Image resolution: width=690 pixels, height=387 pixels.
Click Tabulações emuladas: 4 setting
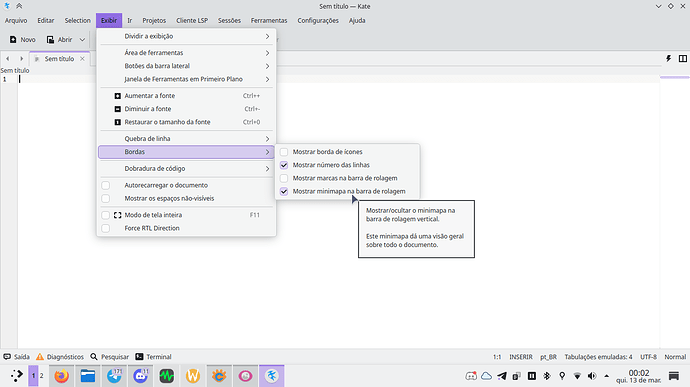(598, 357)
